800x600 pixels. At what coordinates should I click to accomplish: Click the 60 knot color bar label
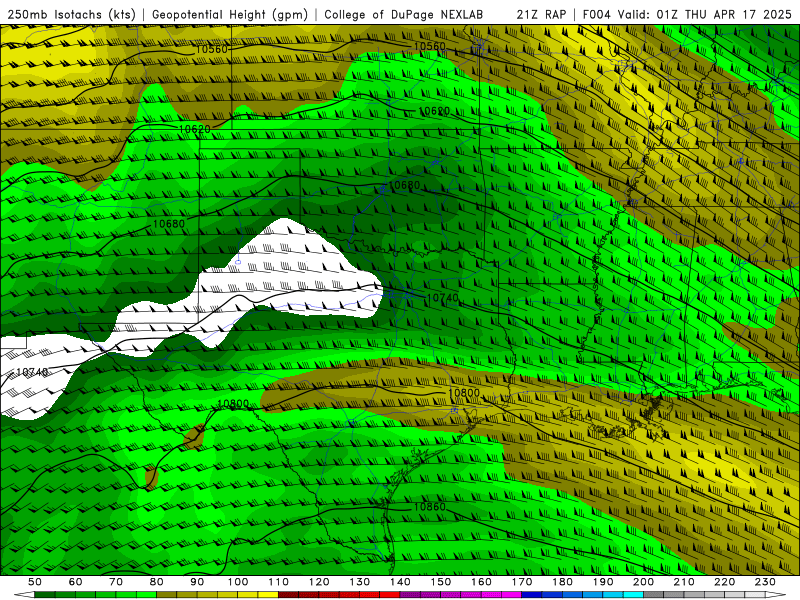[x=76, y=582]
